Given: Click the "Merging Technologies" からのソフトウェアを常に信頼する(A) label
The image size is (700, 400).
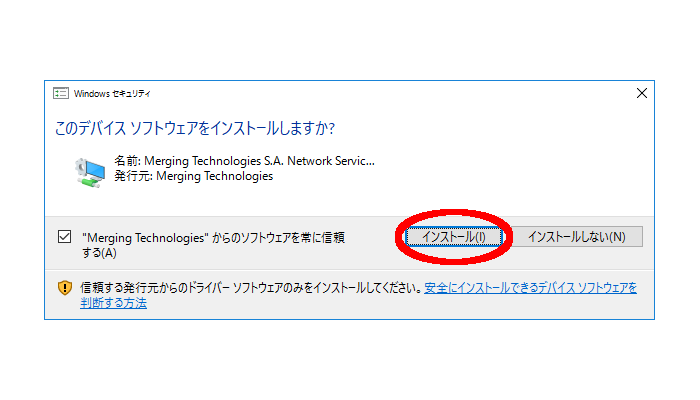Looking at the screenshot, I should point(213,245).
